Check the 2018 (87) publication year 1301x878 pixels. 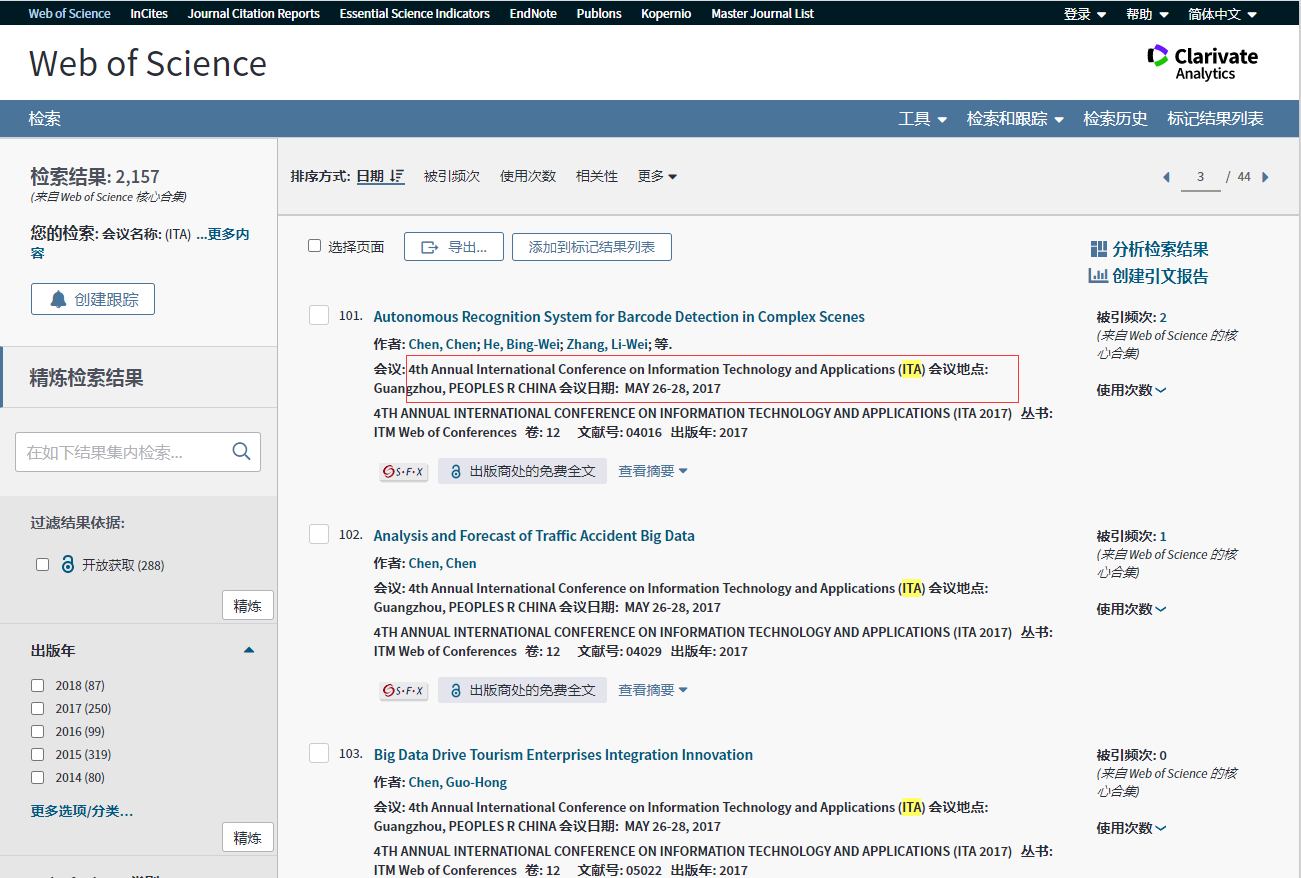pos(37,685)
